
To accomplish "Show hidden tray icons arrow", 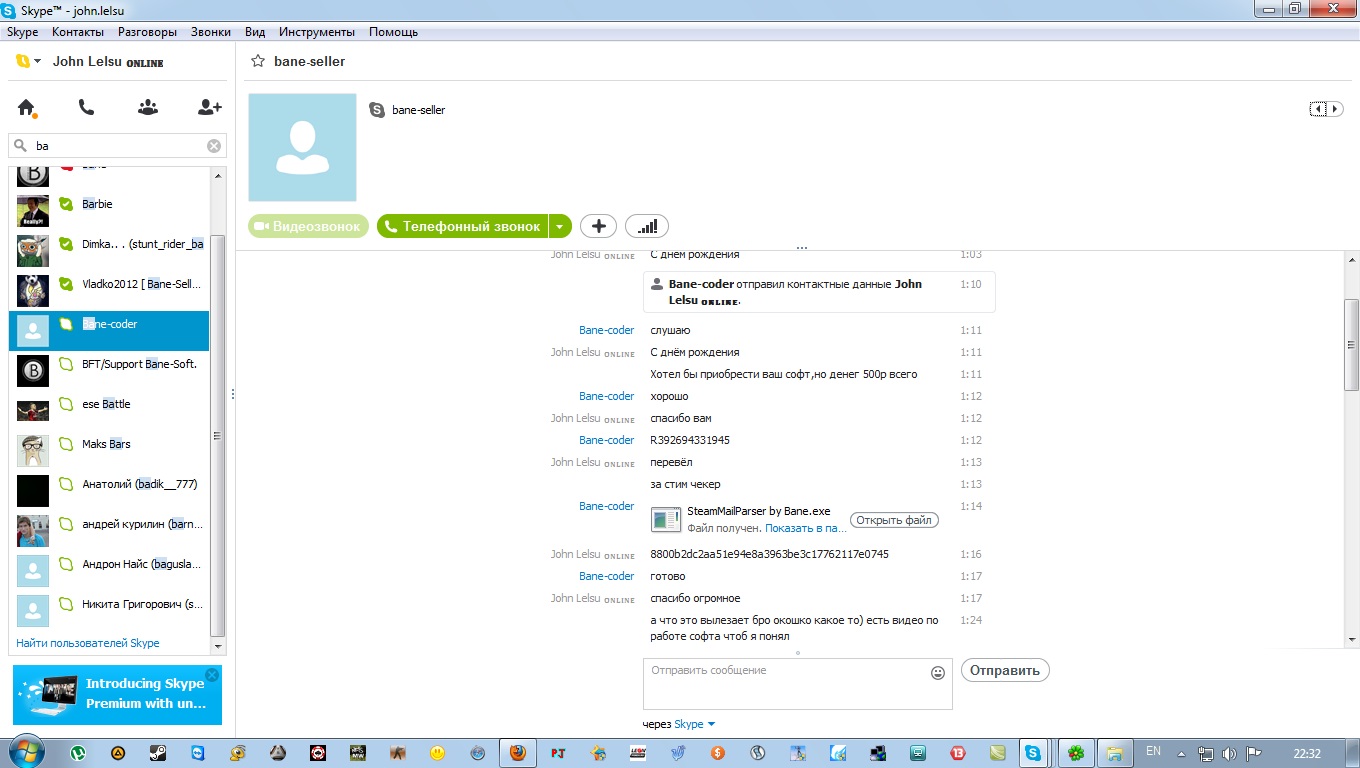I will 1182,753.
